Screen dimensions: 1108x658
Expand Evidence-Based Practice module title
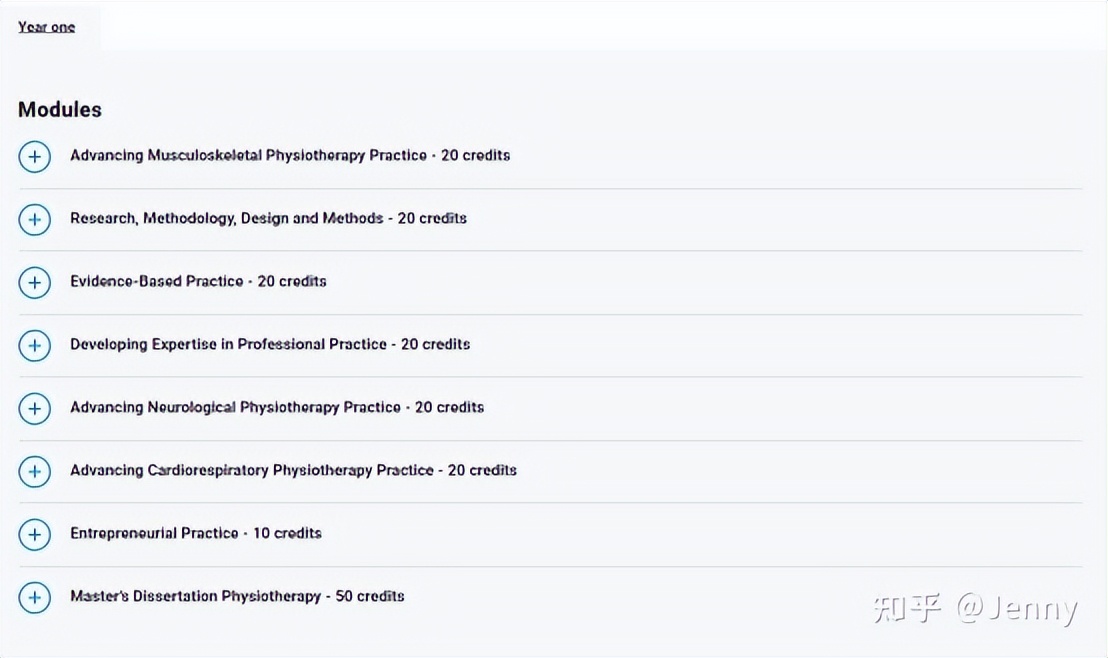[198, 281]
